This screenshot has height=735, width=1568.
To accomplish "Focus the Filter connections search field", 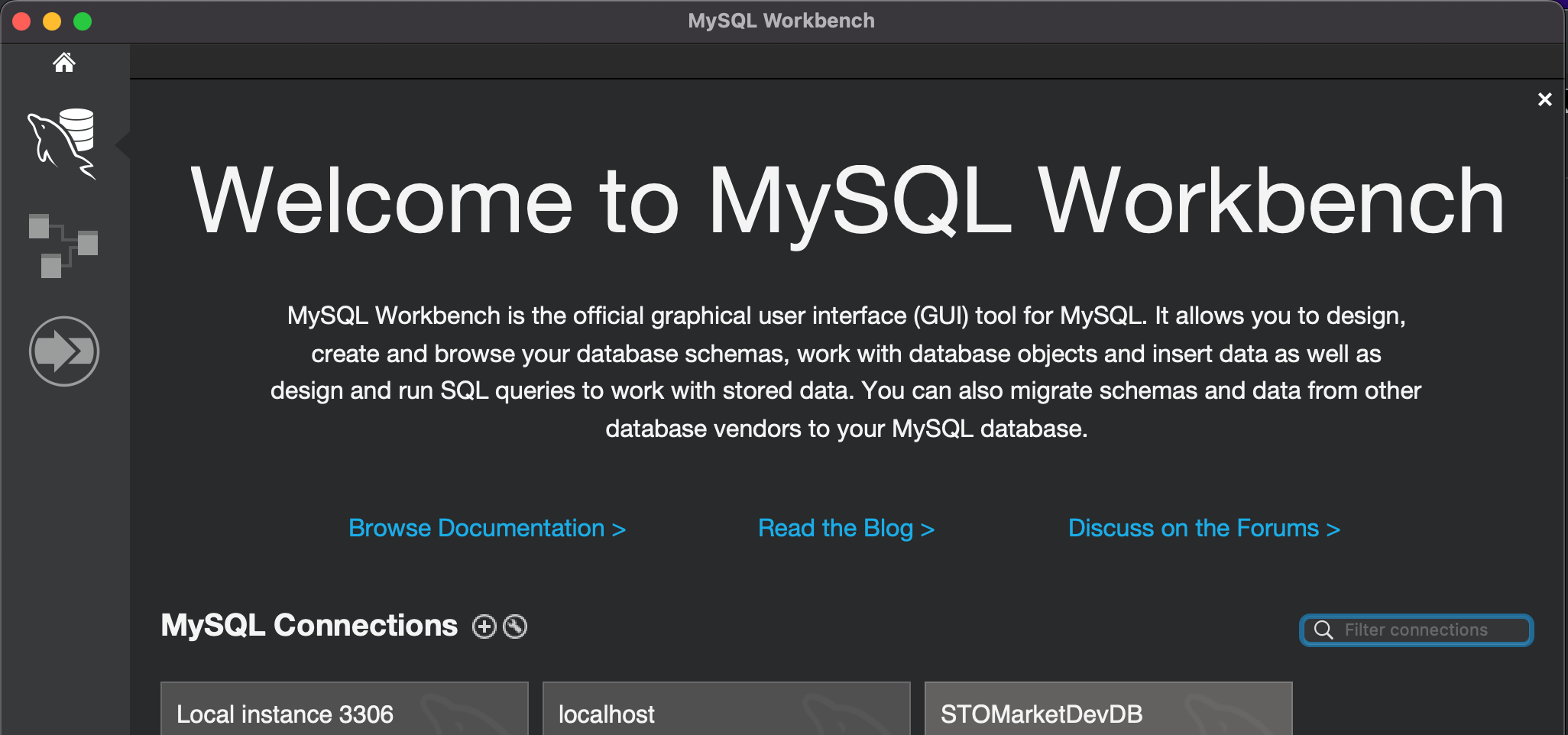I will 1417,630.
